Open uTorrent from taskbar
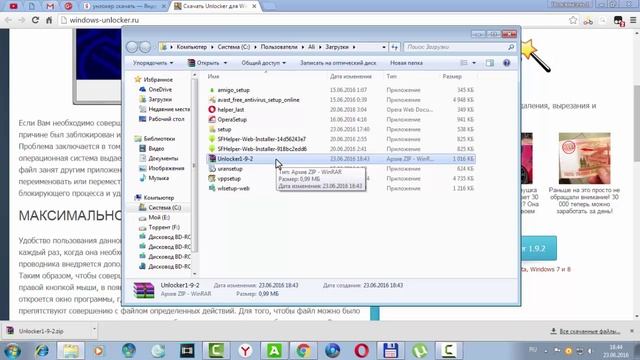 (420, 351)
